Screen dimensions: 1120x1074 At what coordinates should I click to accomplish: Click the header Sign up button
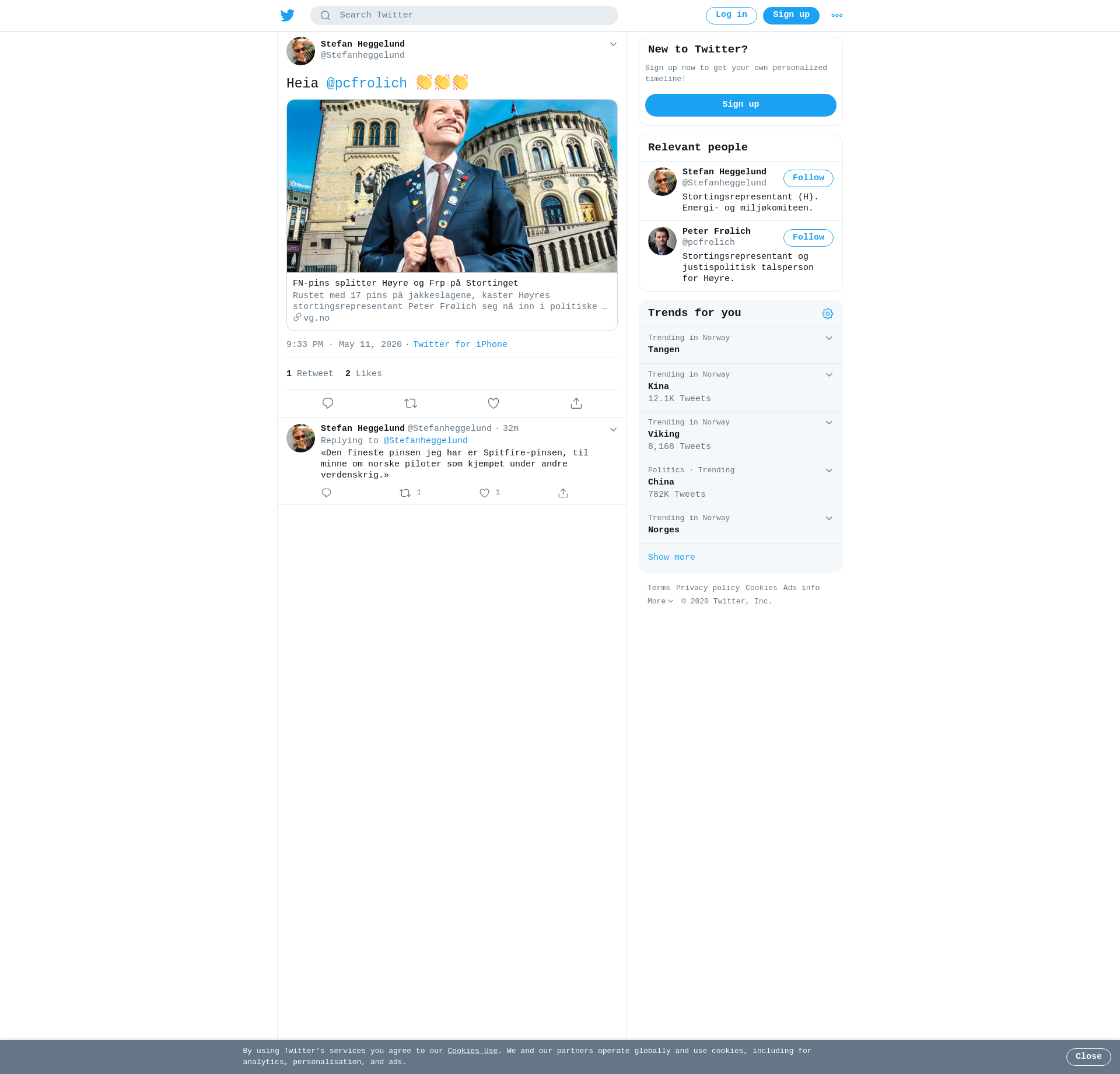[791, 15]
